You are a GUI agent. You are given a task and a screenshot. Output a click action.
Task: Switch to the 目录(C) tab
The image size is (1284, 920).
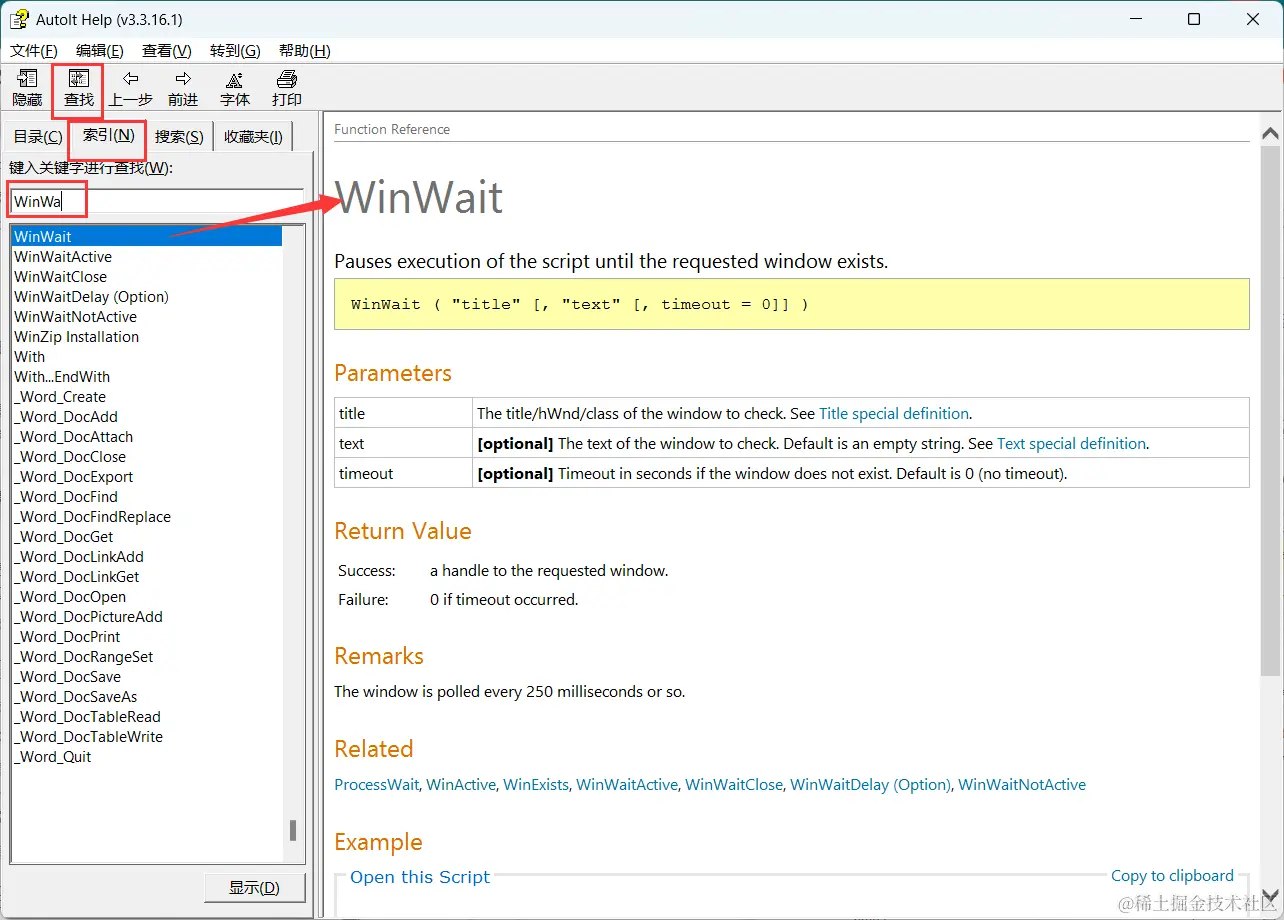point(38,137)
